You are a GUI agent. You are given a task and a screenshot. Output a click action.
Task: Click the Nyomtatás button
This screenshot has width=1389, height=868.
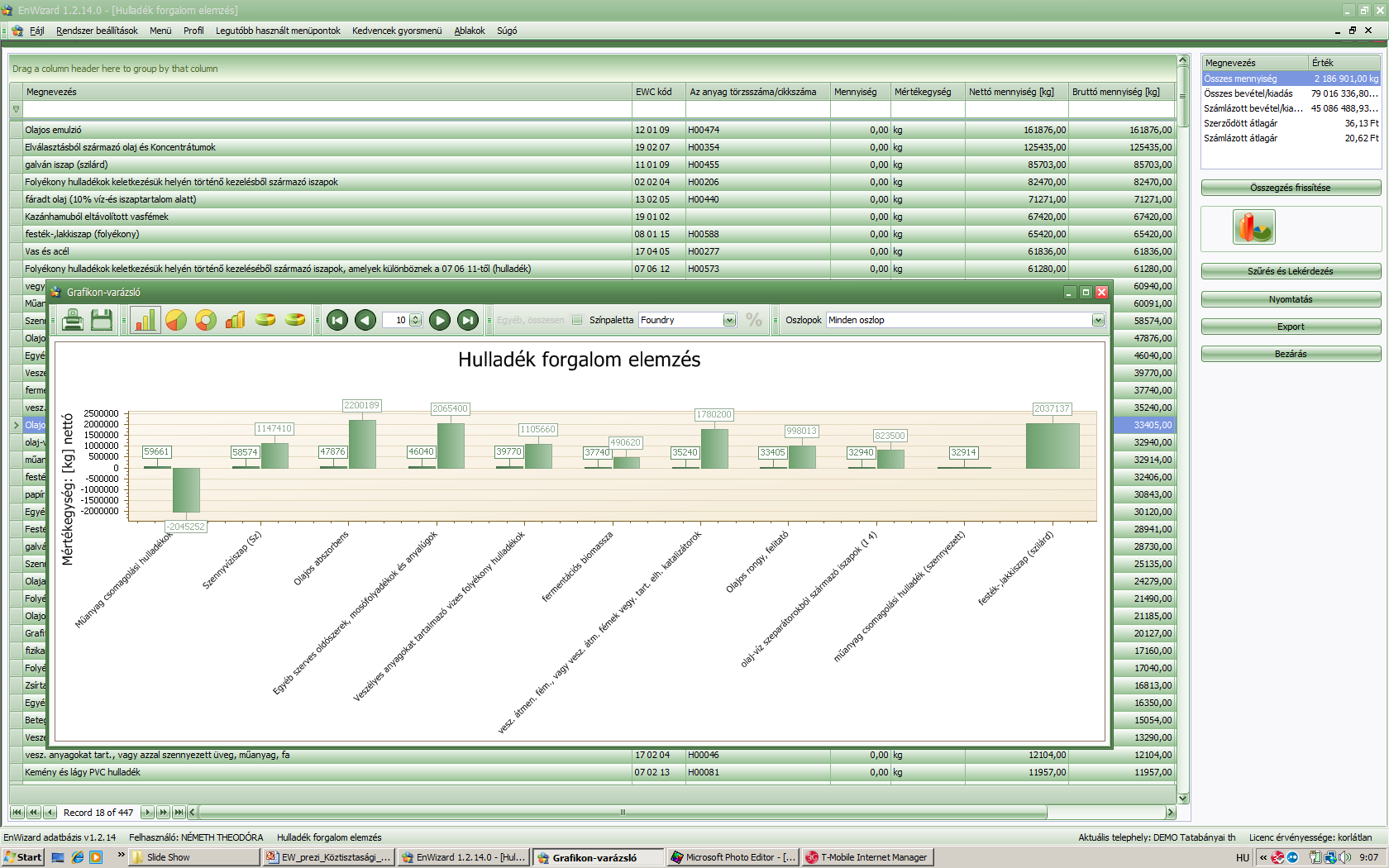[1291, 299]
